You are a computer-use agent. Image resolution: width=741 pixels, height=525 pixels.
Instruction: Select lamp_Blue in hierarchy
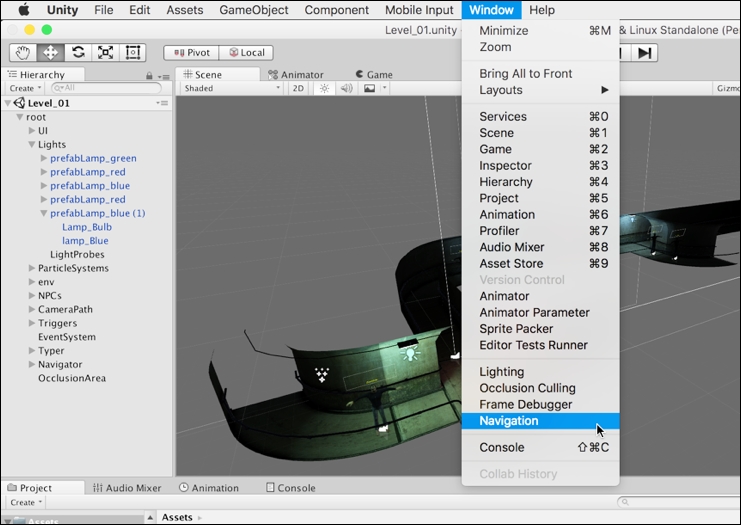[85, 241]
